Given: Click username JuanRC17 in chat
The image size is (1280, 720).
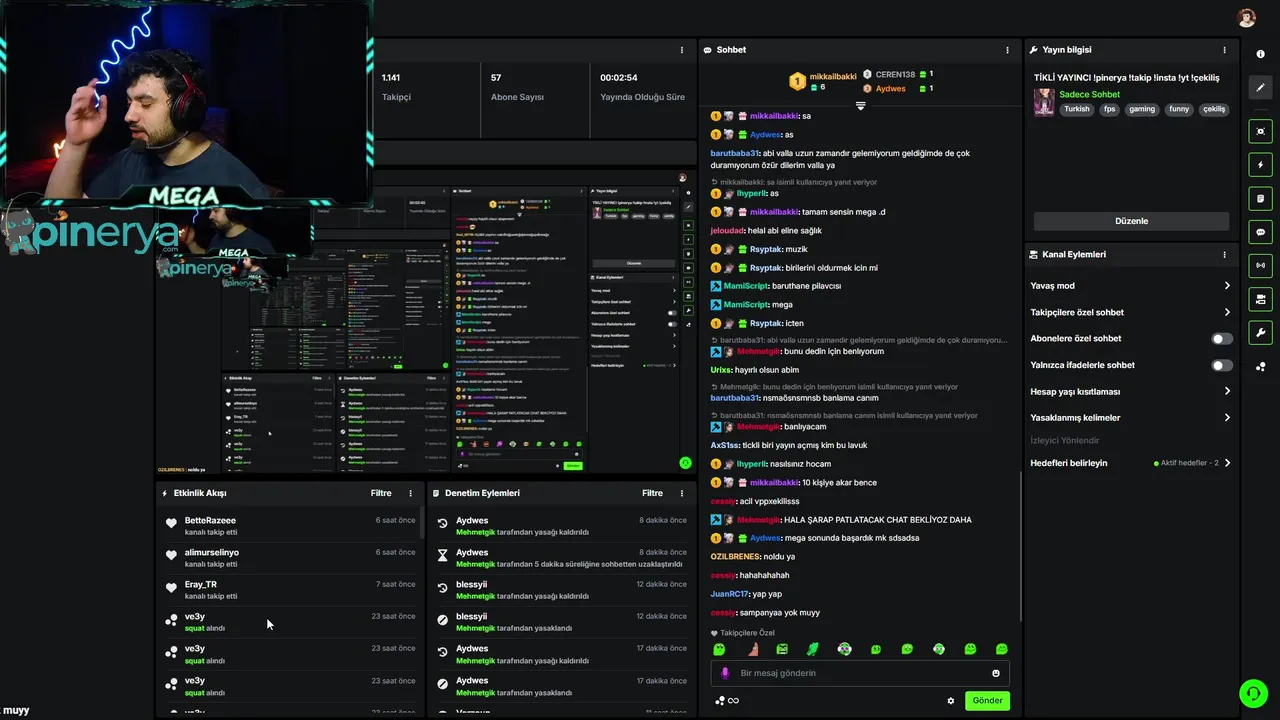Looking at the screenshot, I should point(730,594).
